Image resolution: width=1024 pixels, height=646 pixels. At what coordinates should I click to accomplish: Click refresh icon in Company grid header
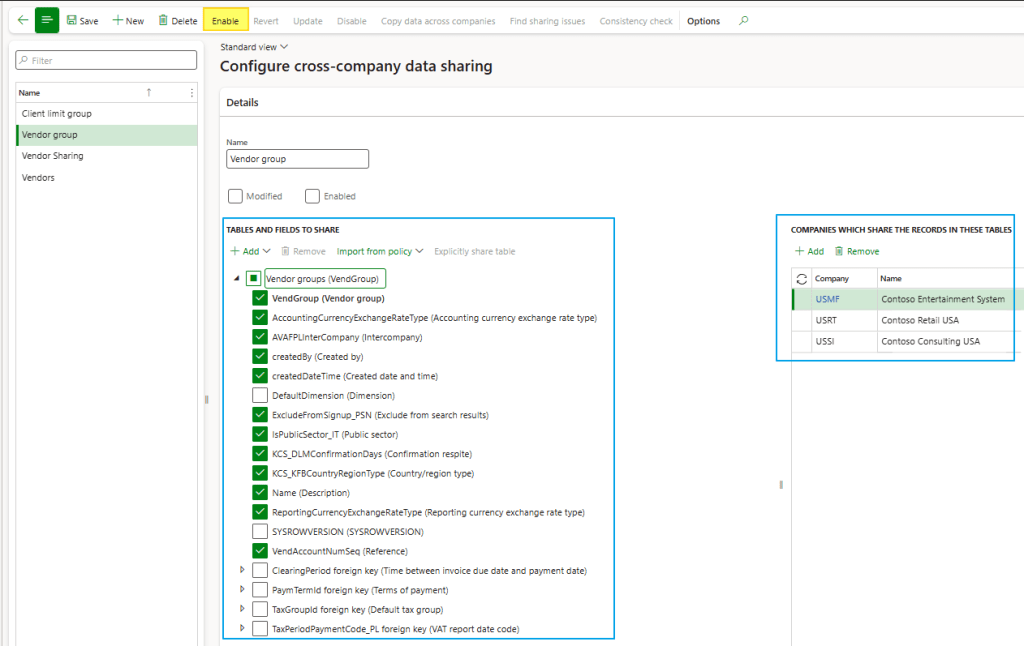(x=801, y=278)
